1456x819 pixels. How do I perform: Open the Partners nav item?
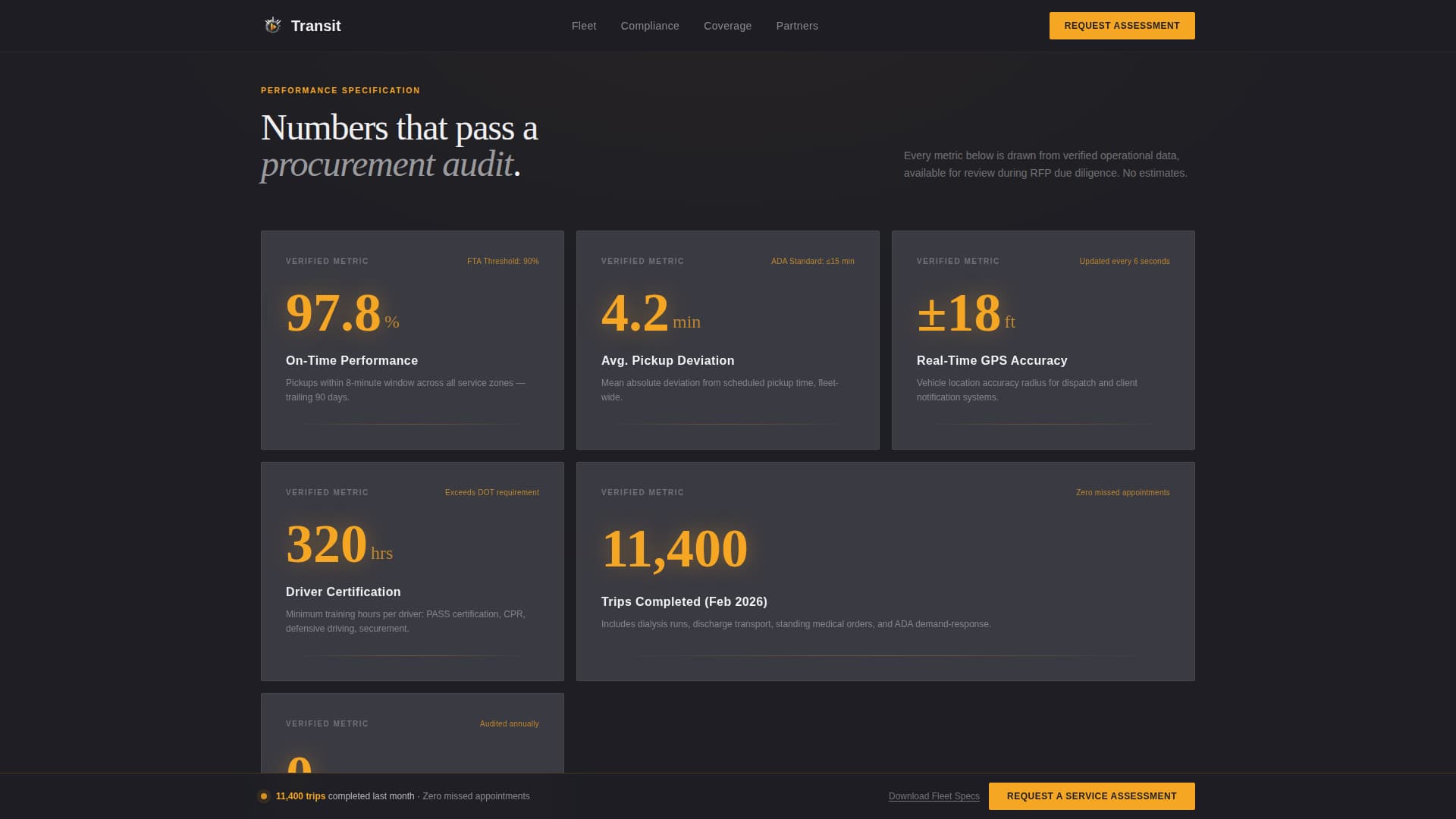coord(797,26)
